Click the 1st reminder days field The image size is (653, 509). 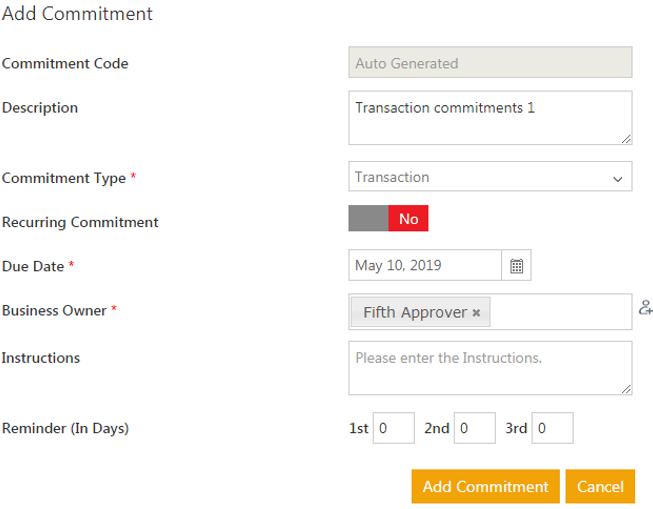(394, 428)
